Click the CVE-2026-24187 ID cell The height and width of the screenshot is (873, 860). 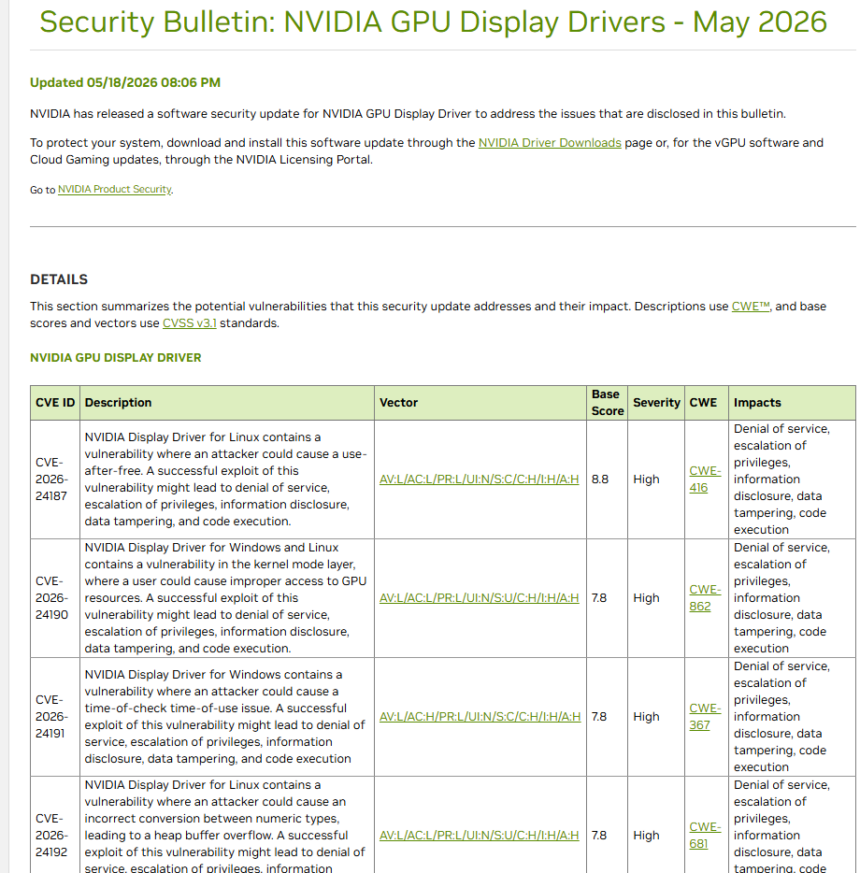coord(55,479)
